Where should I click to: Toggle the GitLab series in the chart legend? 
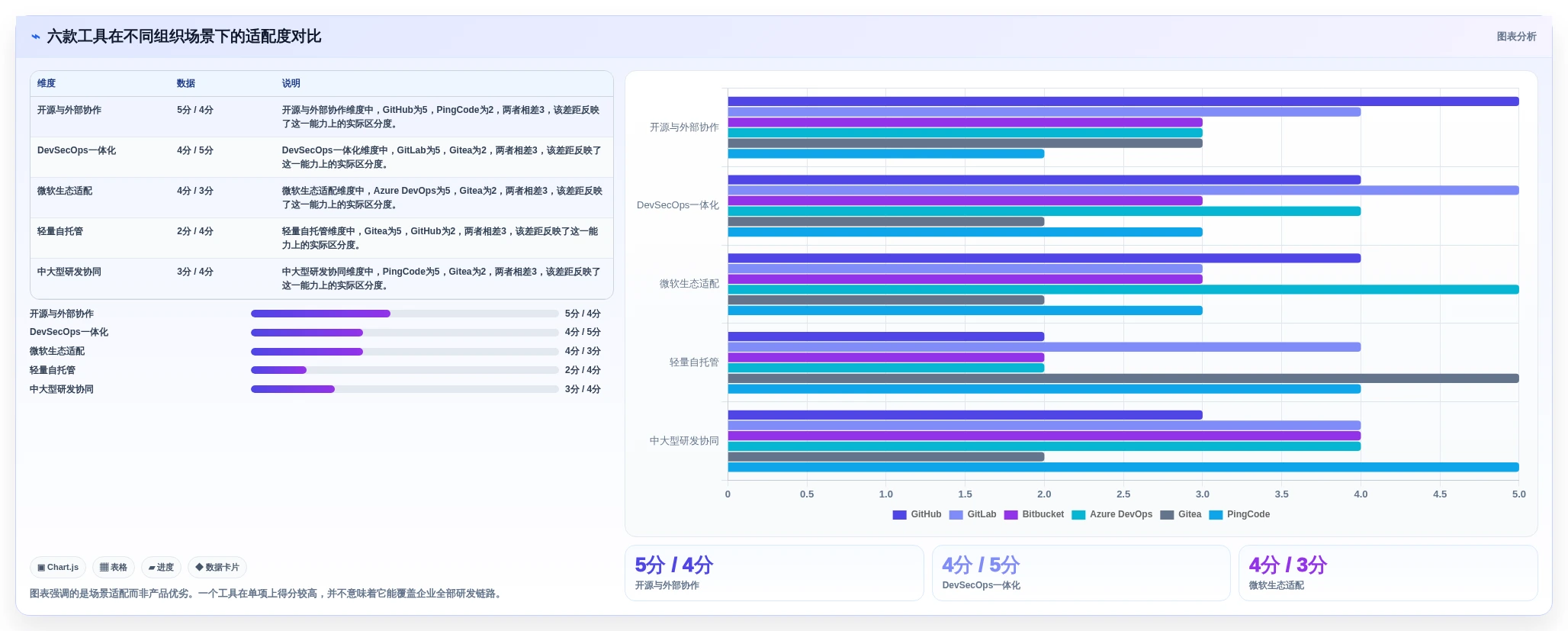972,514
